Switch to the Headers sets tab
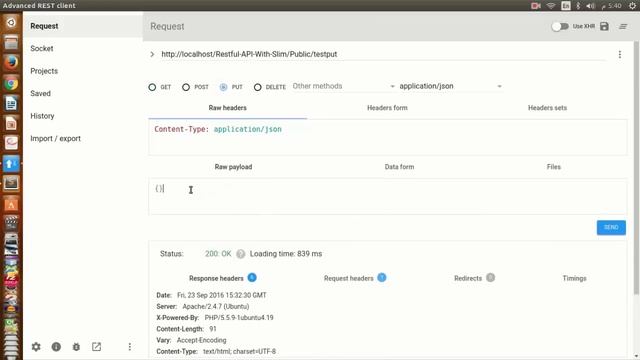The height and width of the screenshot is (360, 640). coord(547,108)
